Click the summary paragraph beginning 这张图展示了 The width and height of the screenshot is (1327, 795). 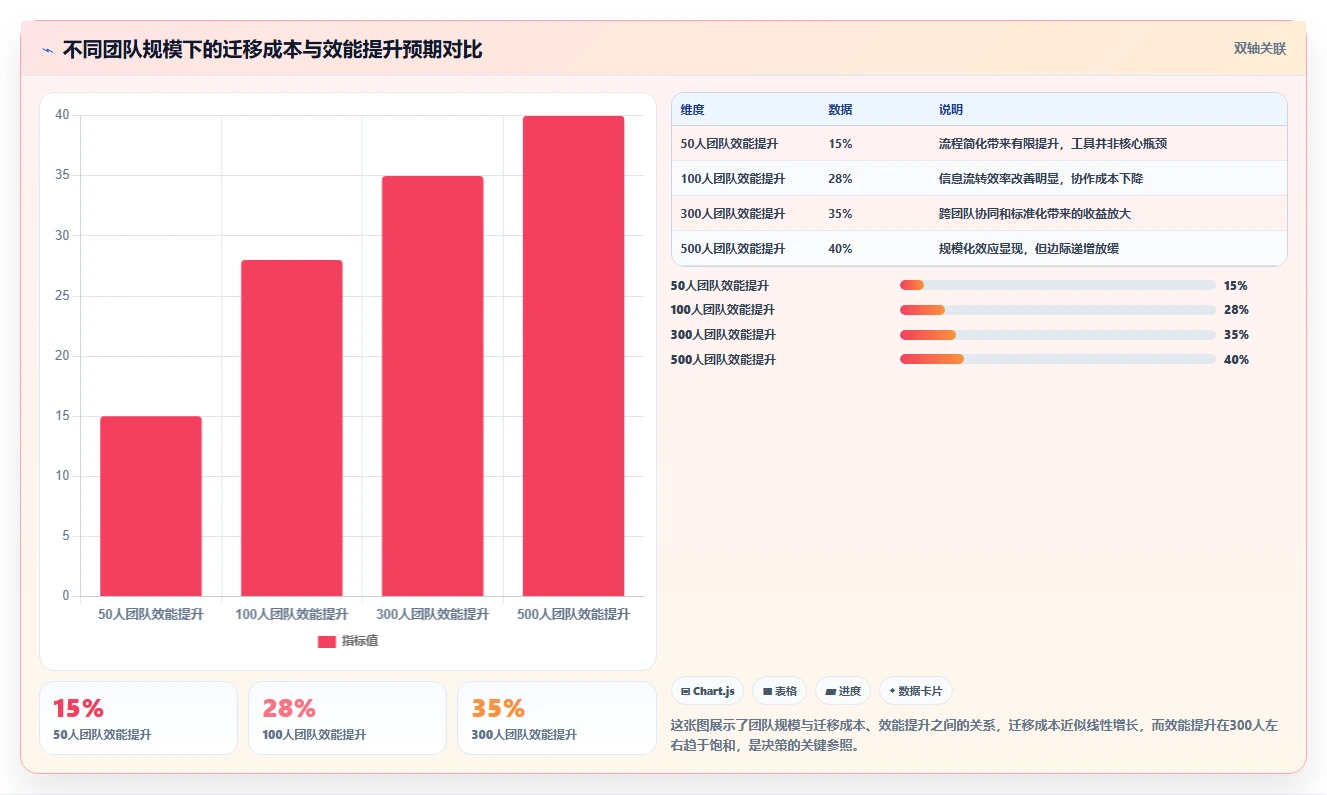[x=974, y=735]
